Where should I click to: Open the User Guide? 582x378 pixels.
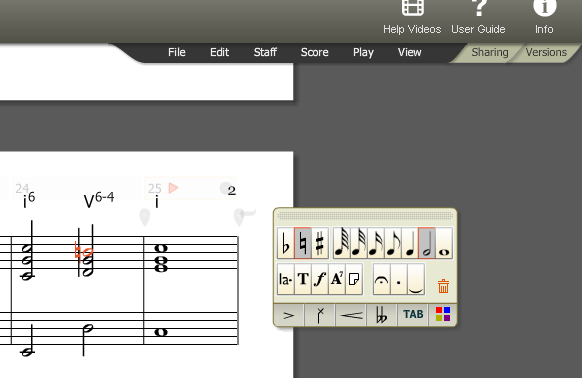[478, 17]
